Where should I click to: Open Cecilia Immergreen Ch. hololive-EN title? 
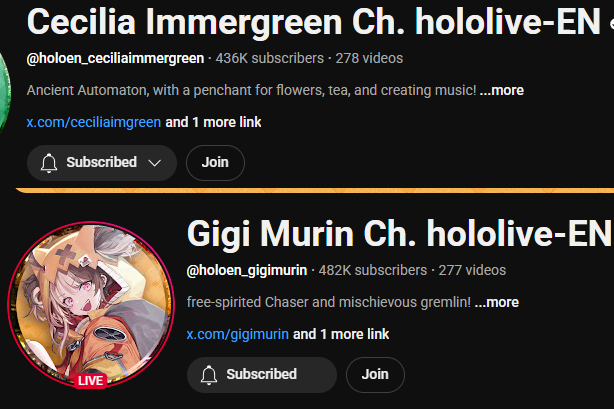314,22
